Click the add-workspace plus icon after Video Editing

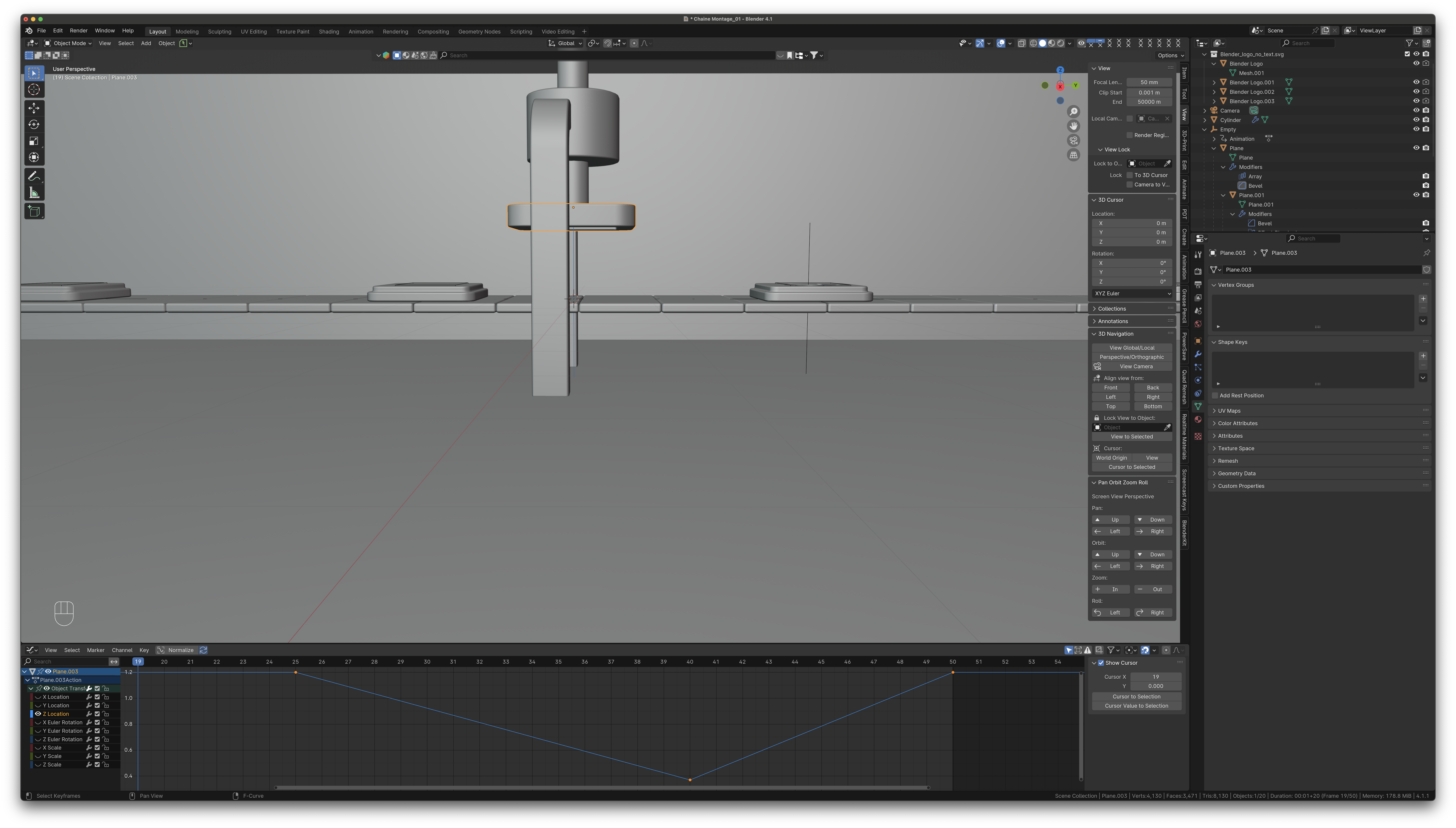[x=584, y=32]
